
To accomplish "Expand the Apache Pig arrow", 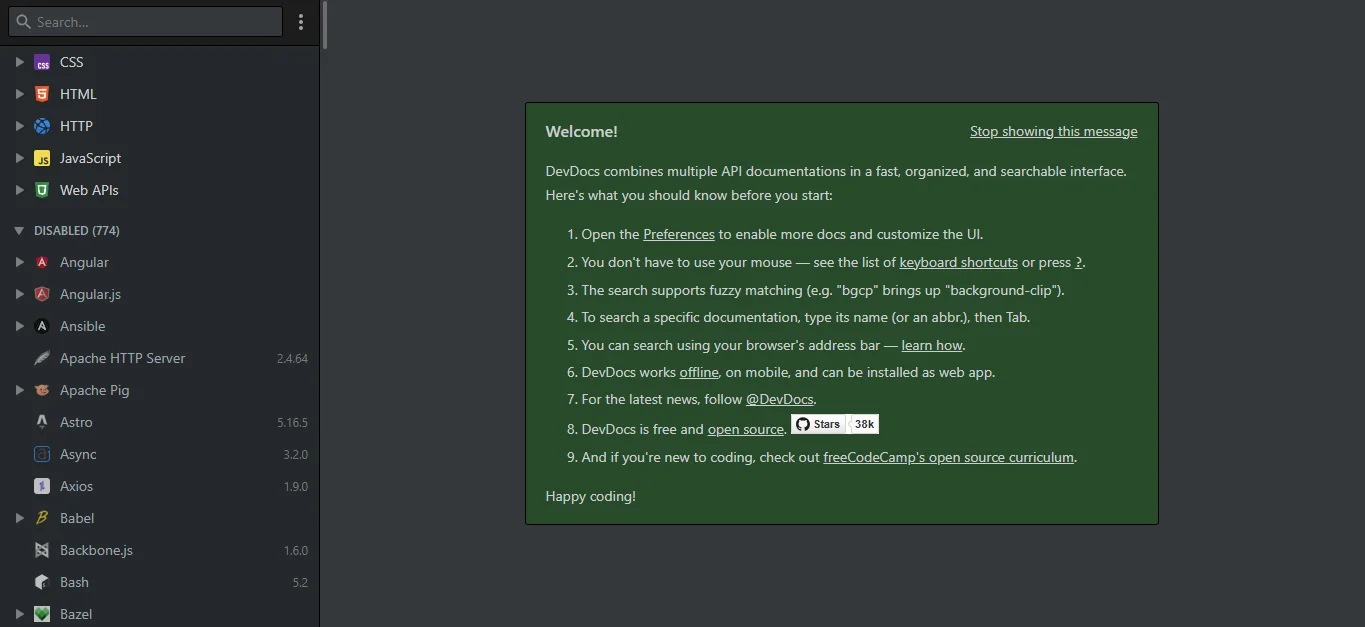I will 19,390.
